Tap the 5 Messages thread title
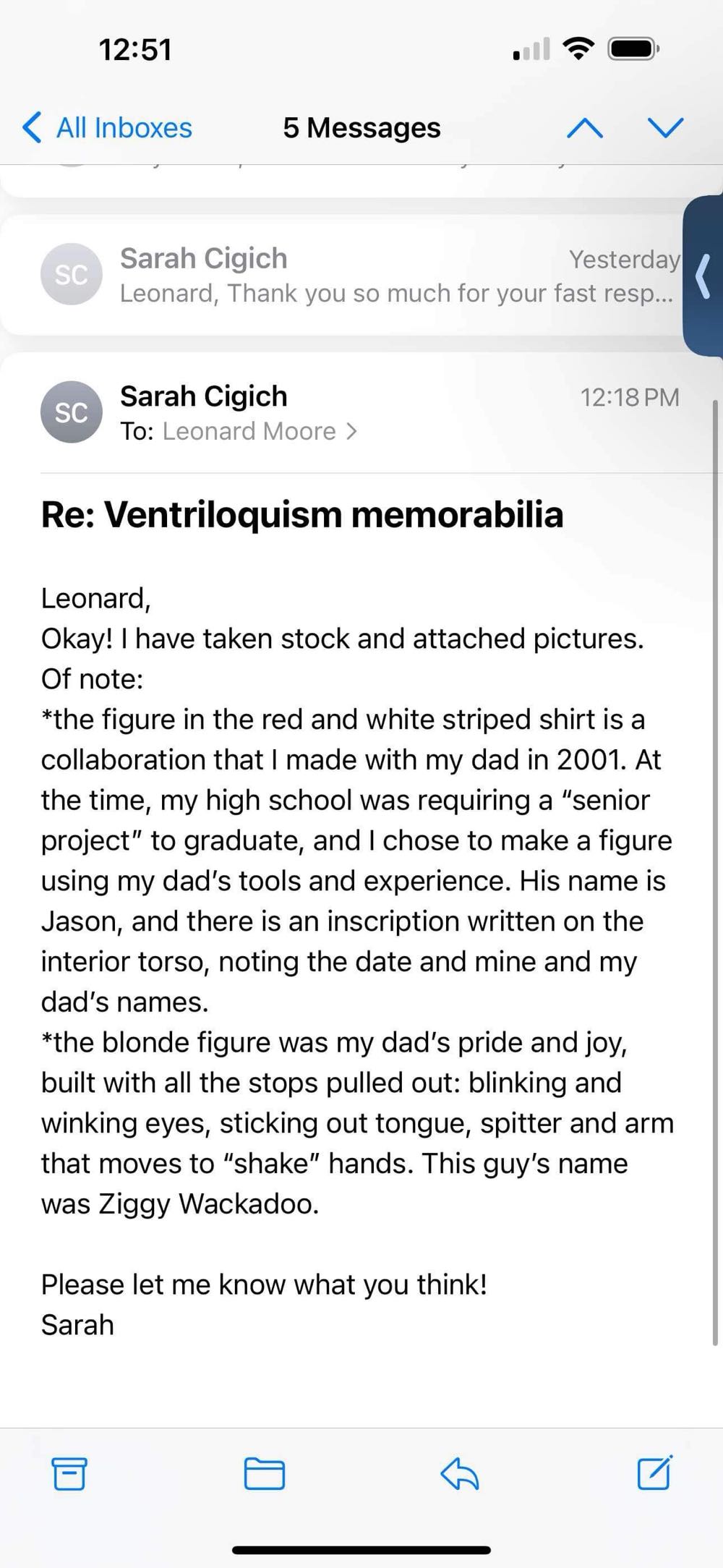This screenshot has width=723, height=1568. (361, 128)
